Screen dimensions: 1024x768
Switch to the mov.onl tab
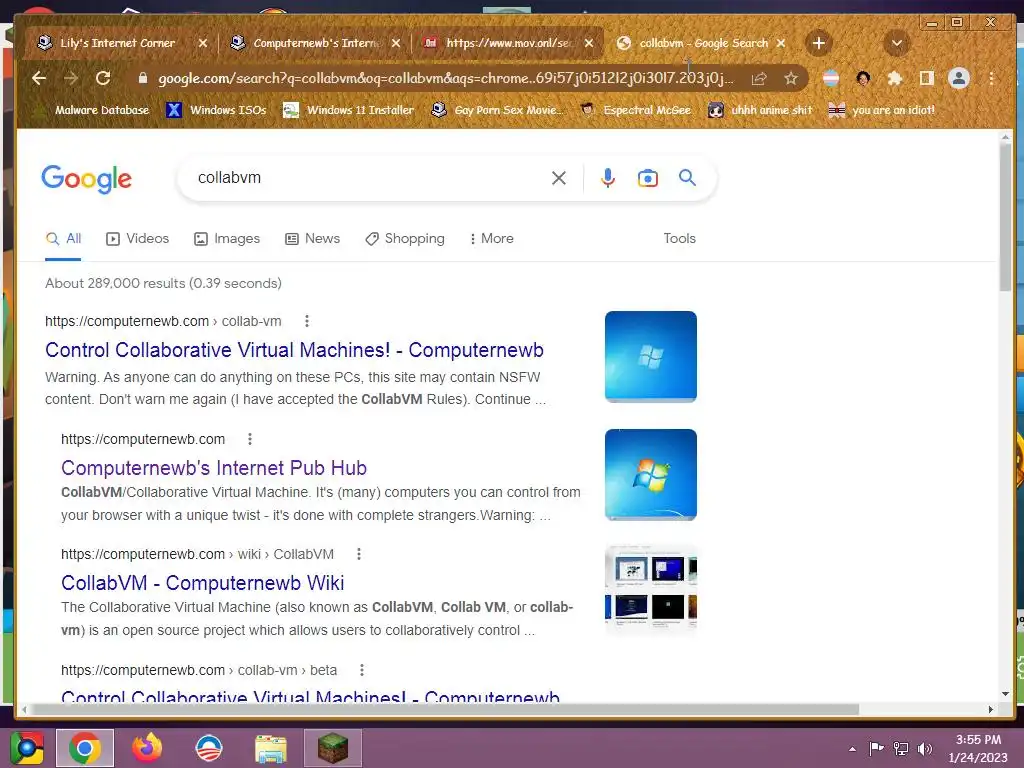(508, 43)
